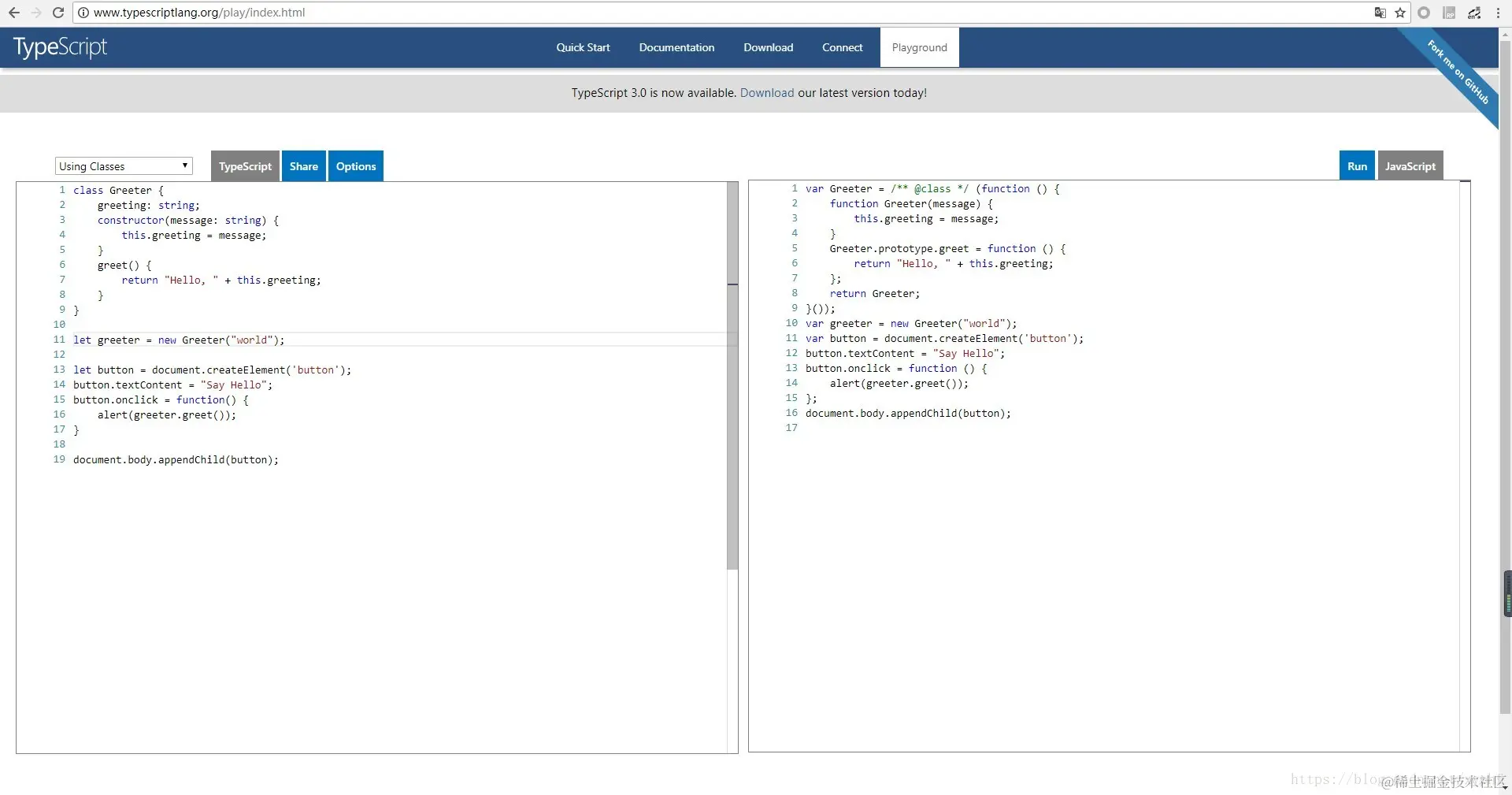Open the RP extension icon
Viewport: 1512px width, 795px height.
[x=1449, y=13]
